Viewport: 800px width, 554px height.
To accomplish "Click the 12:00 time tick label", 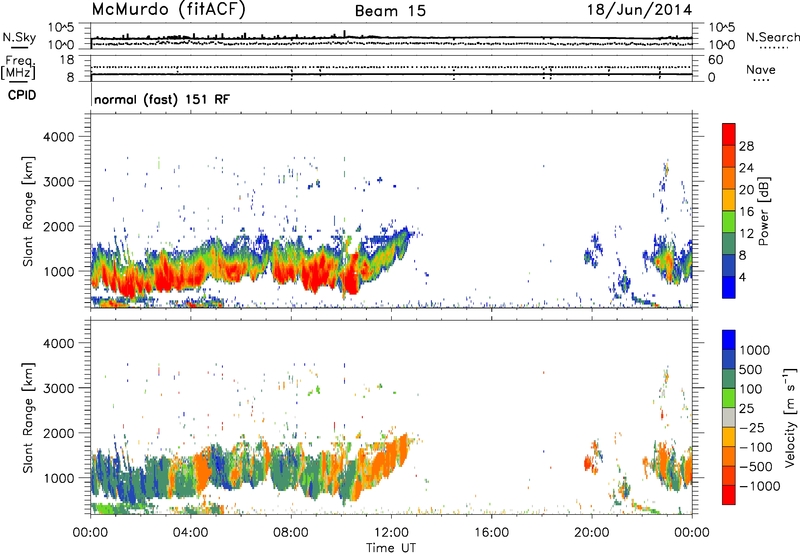I will [391, 533].
